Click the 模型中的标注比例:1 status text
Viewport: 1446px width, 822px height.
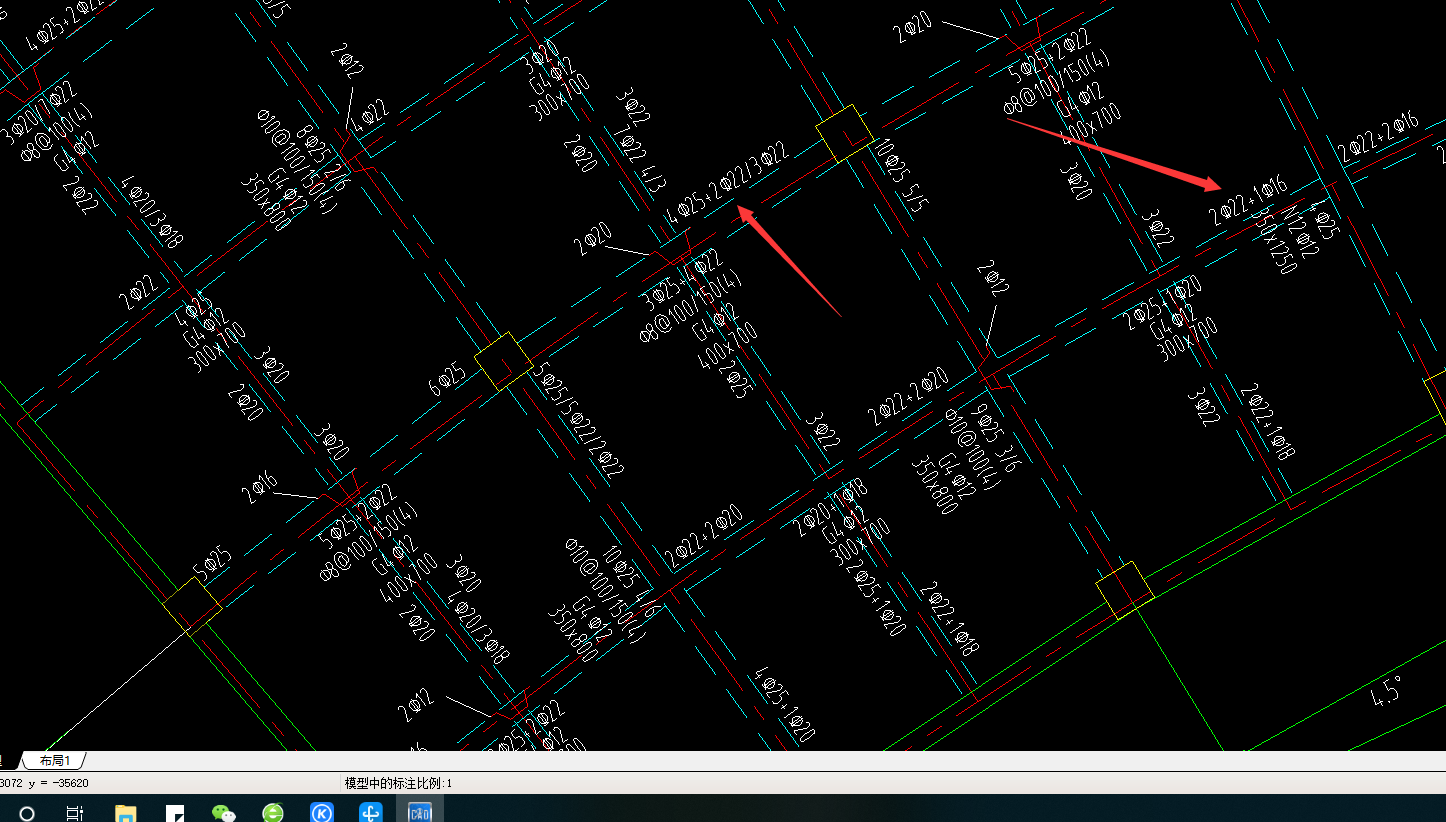click(x=398, y=783)
